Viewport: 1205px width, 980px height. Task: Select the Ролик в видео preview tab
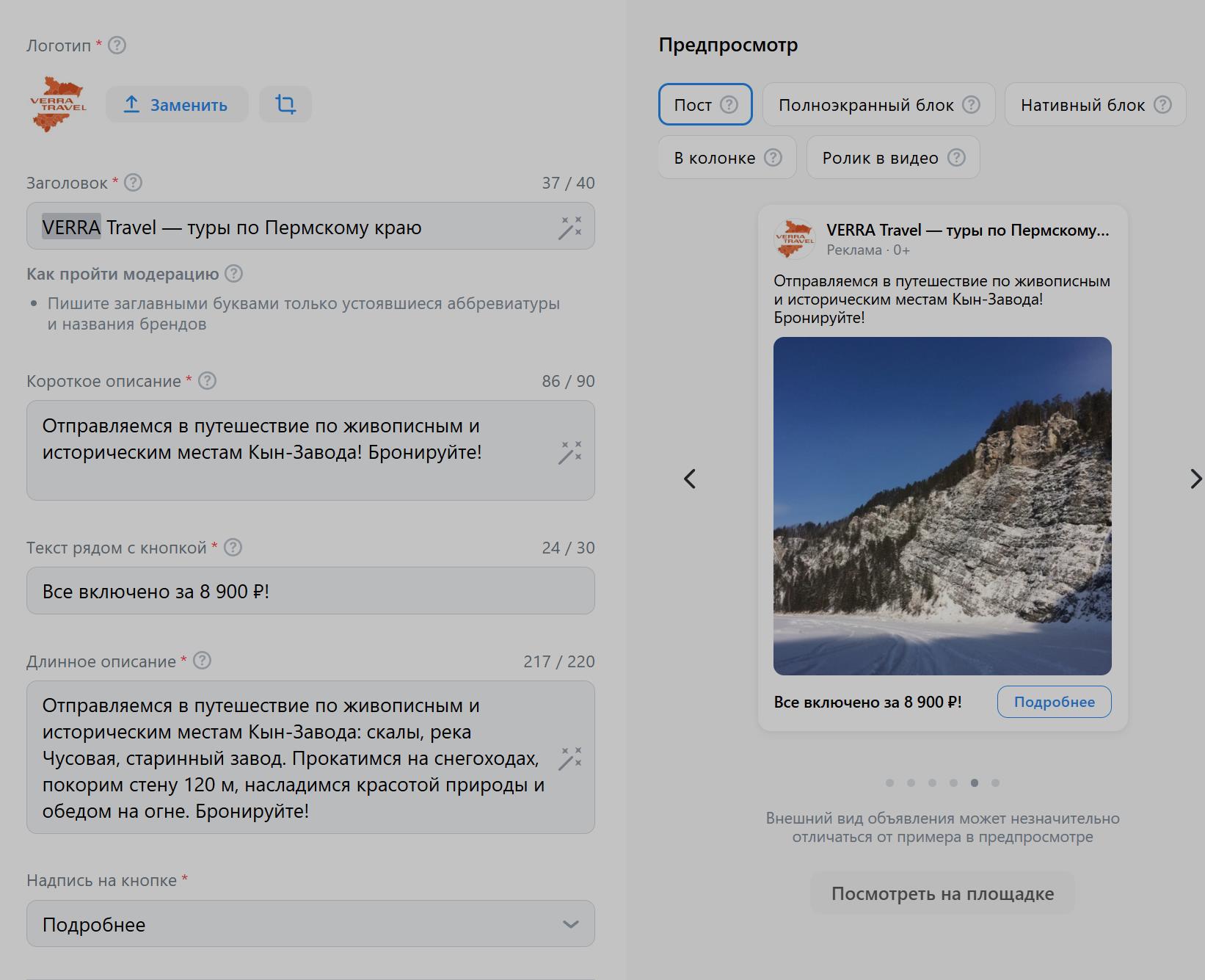click(893, 157)
